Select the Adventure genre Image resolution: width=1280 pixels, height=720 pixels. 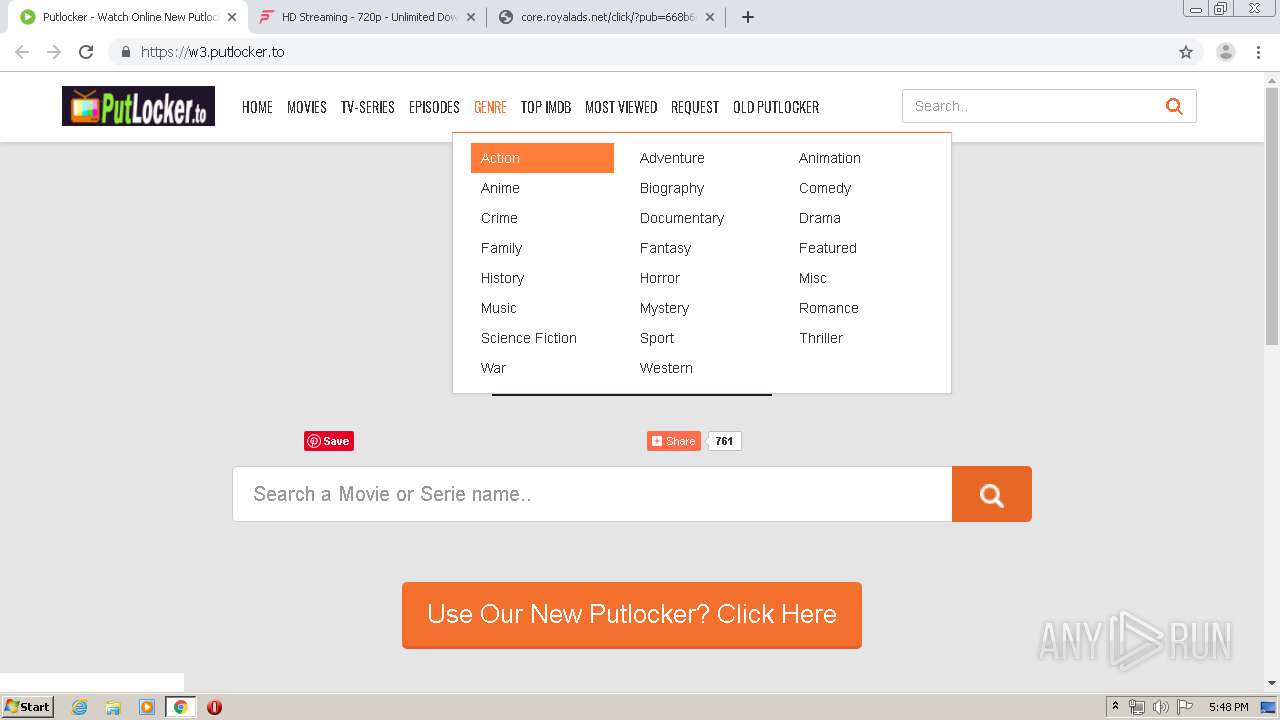(672, 158)
